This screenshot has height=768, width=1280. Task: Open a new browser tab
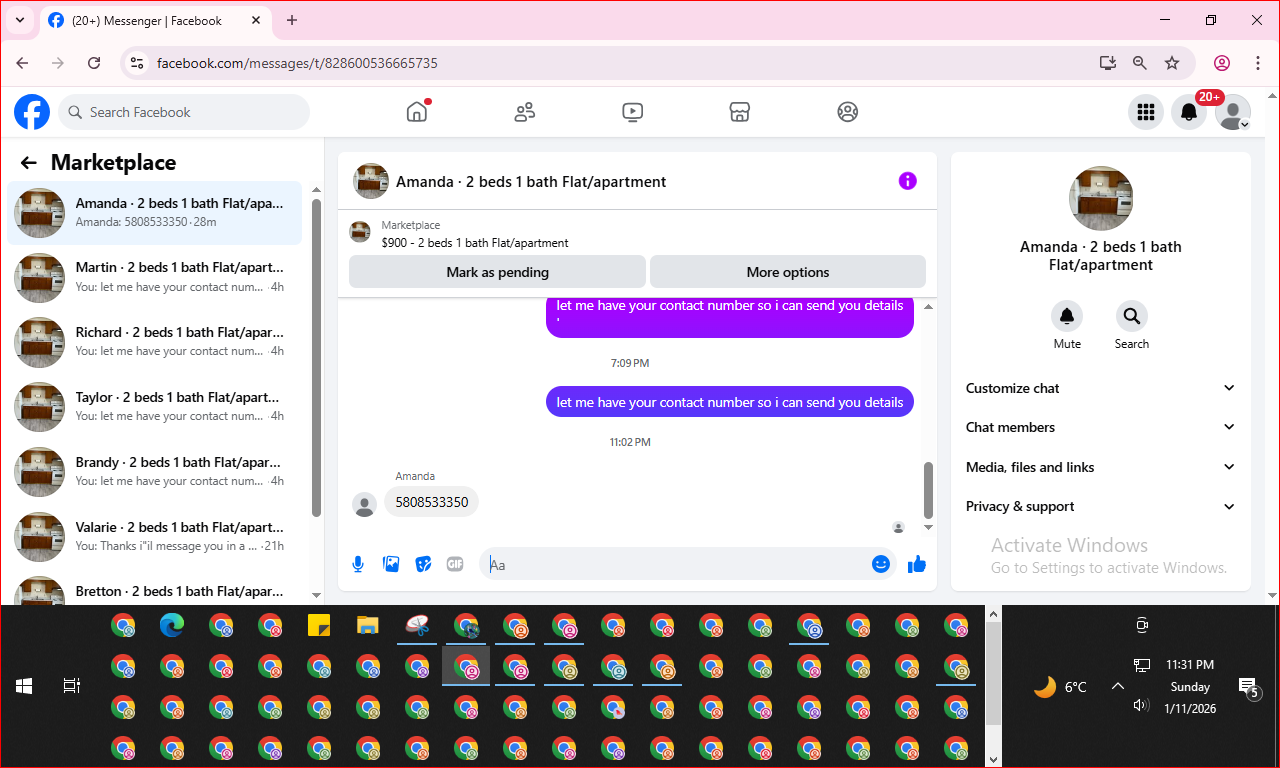point(292,20)
